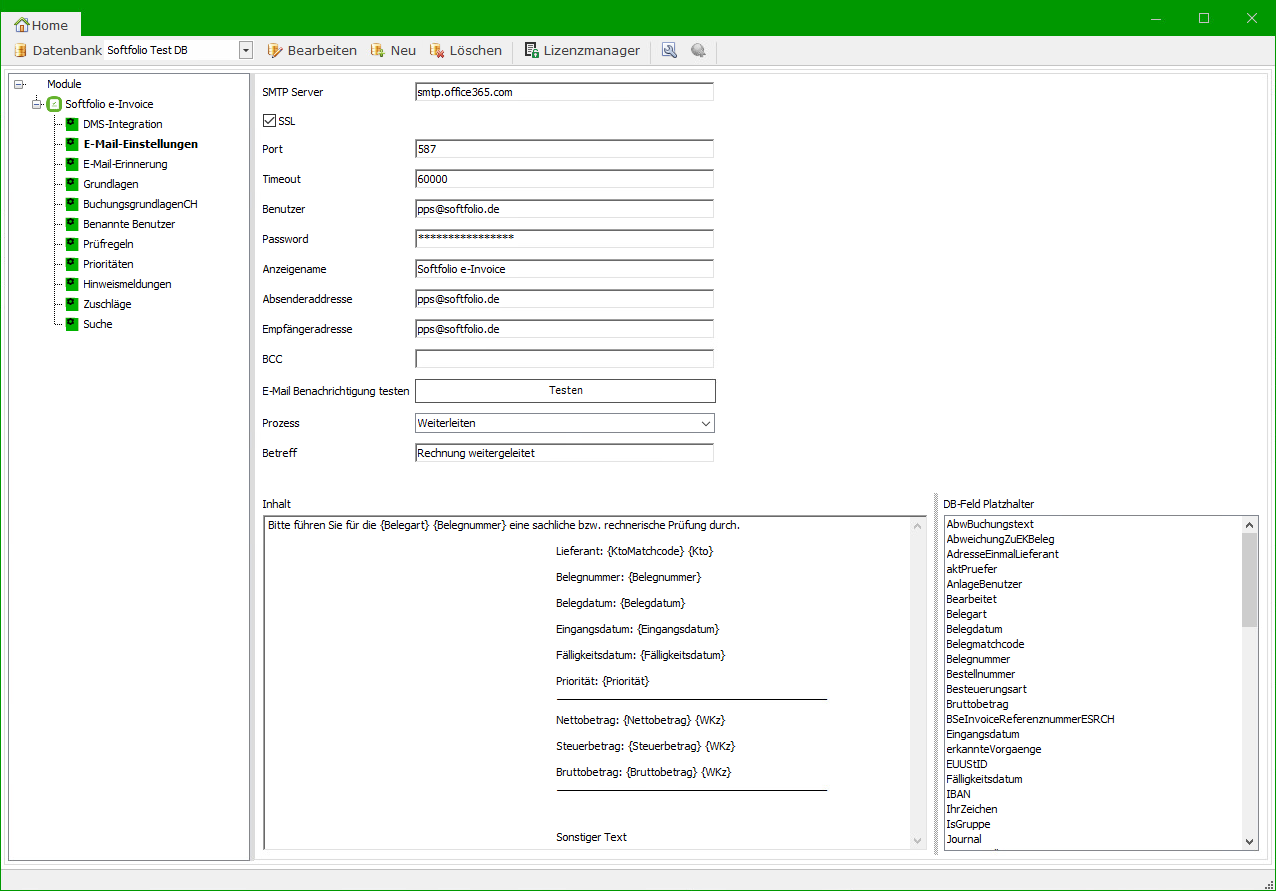Click the Softfolio e-Invoice module icon

(x=55, y=104)
